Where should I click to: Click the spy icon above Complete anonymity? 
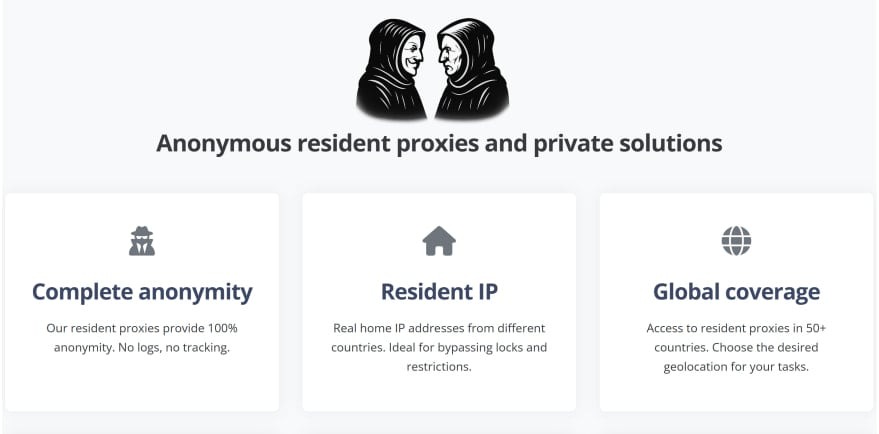[x=142, y=241]
